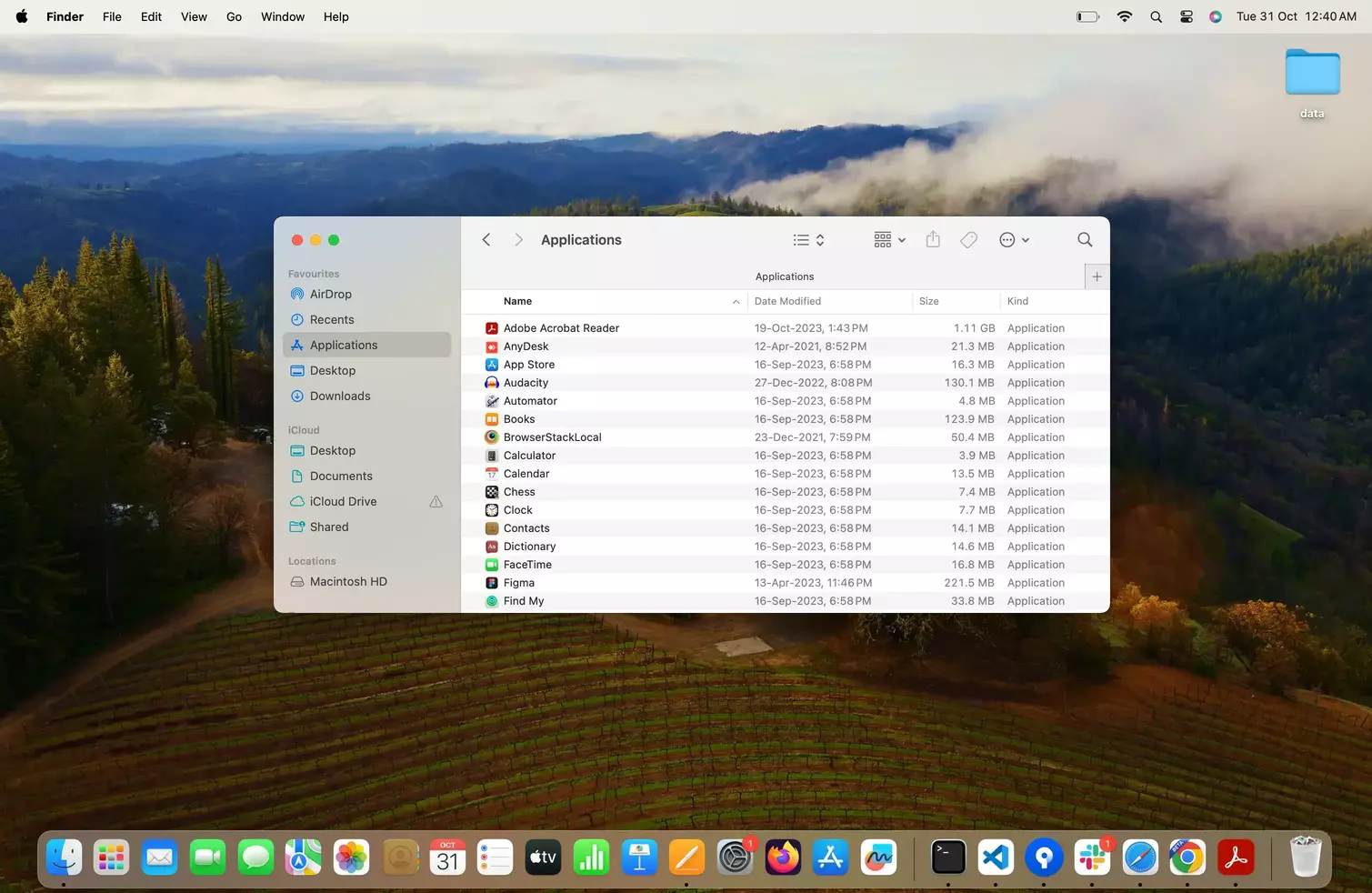This screenshot has width=1372, height=893.
Task: Launch Visual Studio Code from the Dock
Action: tap(996, 858)
